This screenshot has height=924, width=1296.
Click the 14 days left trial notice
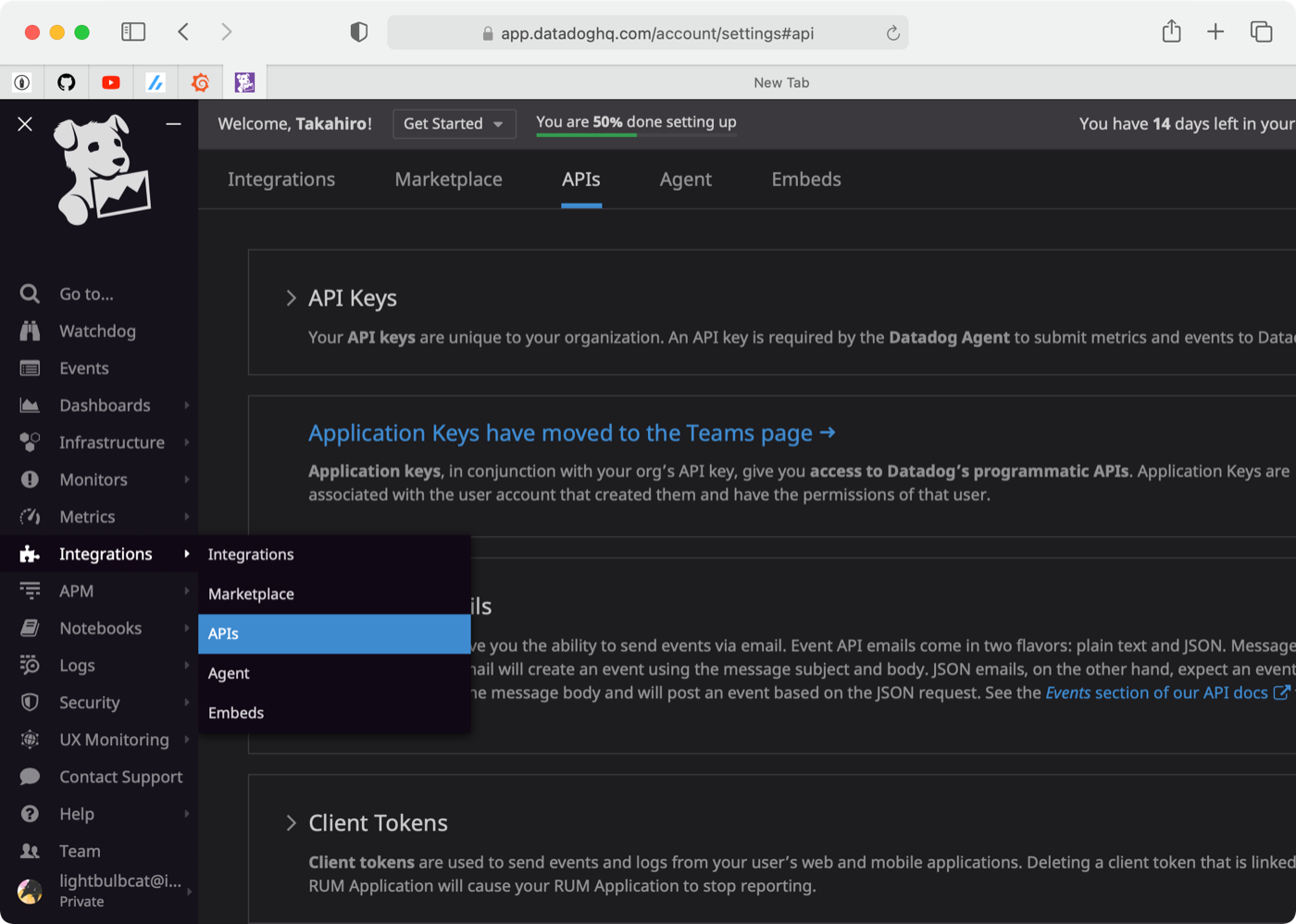tap(1187, 124)
